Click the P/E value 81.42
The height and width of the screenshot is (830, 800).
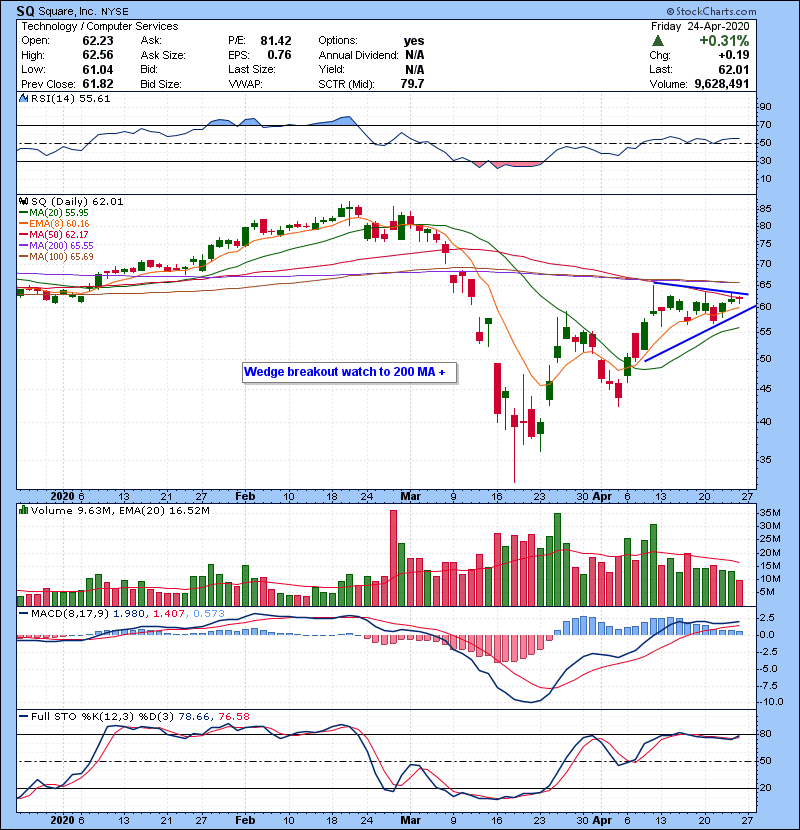(275, 41)
